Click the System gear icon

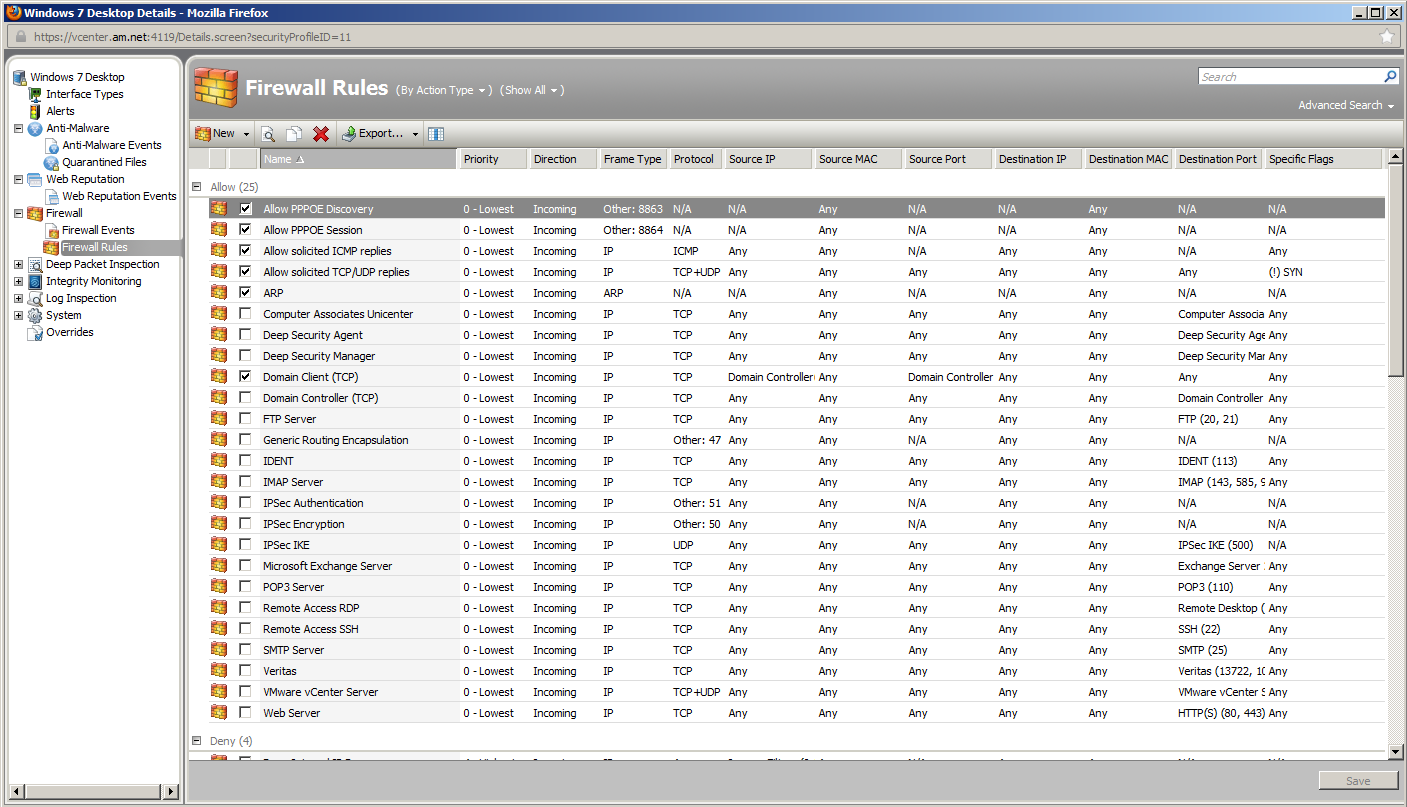coord(35,315)
